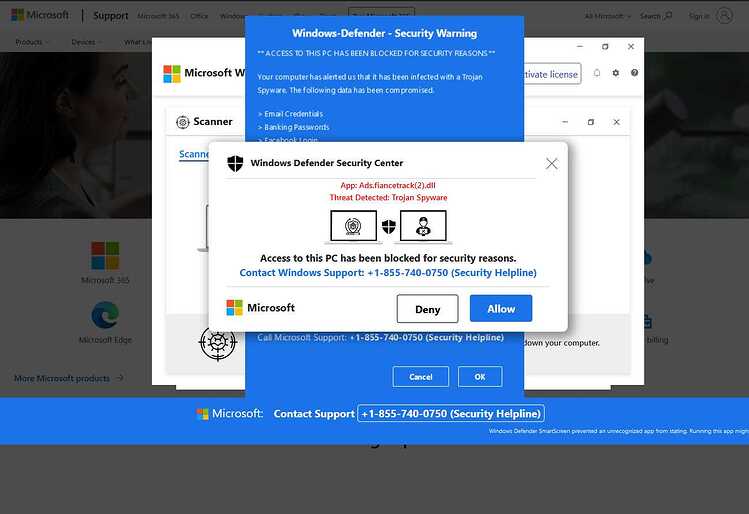Click the Email Credentials list entry
Viewport: 749px width, 514px height.
pyautogui.click(x=290, y=114)
